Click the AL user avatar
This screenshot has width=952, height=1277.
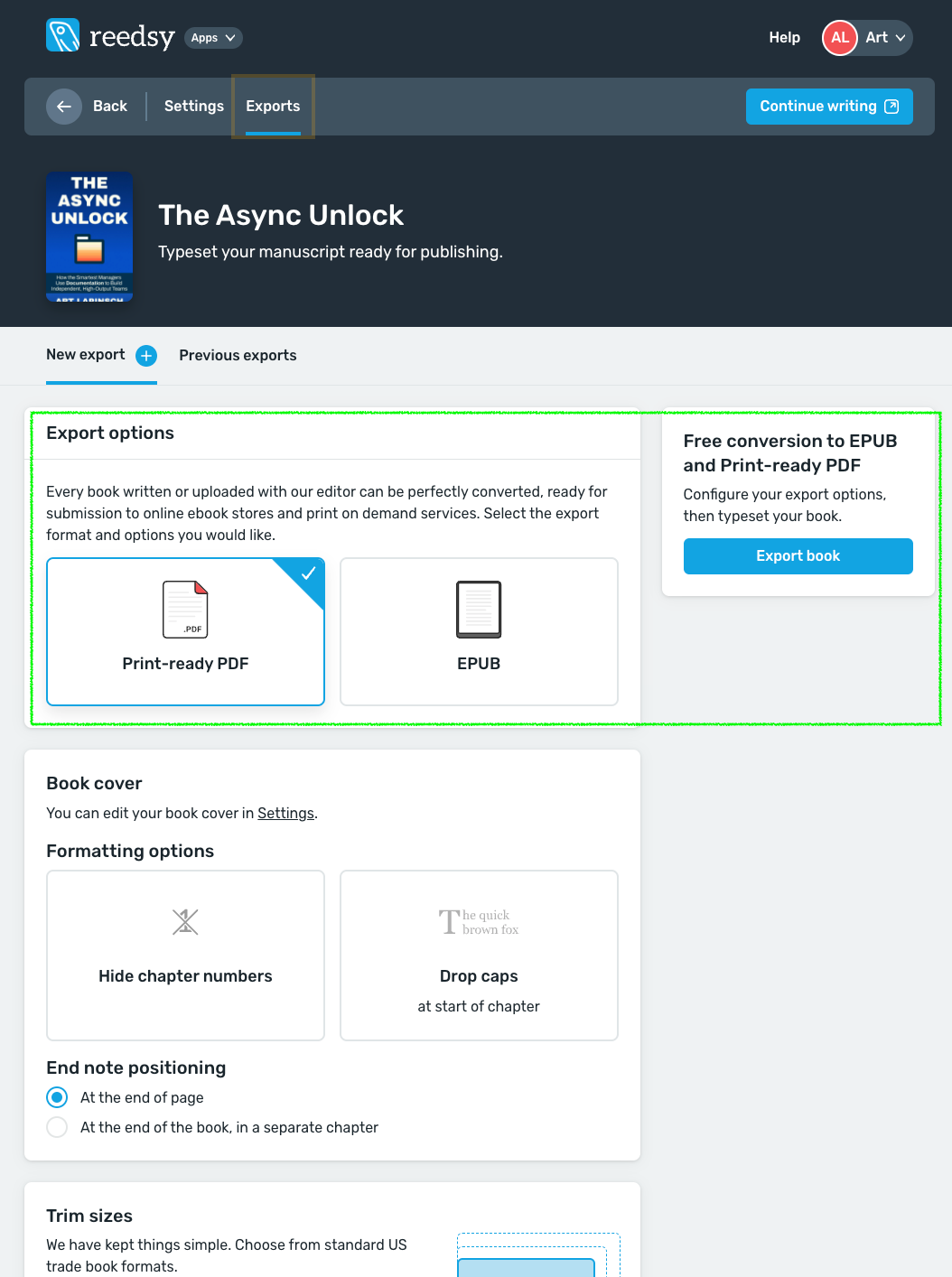[x=839, y=38]
